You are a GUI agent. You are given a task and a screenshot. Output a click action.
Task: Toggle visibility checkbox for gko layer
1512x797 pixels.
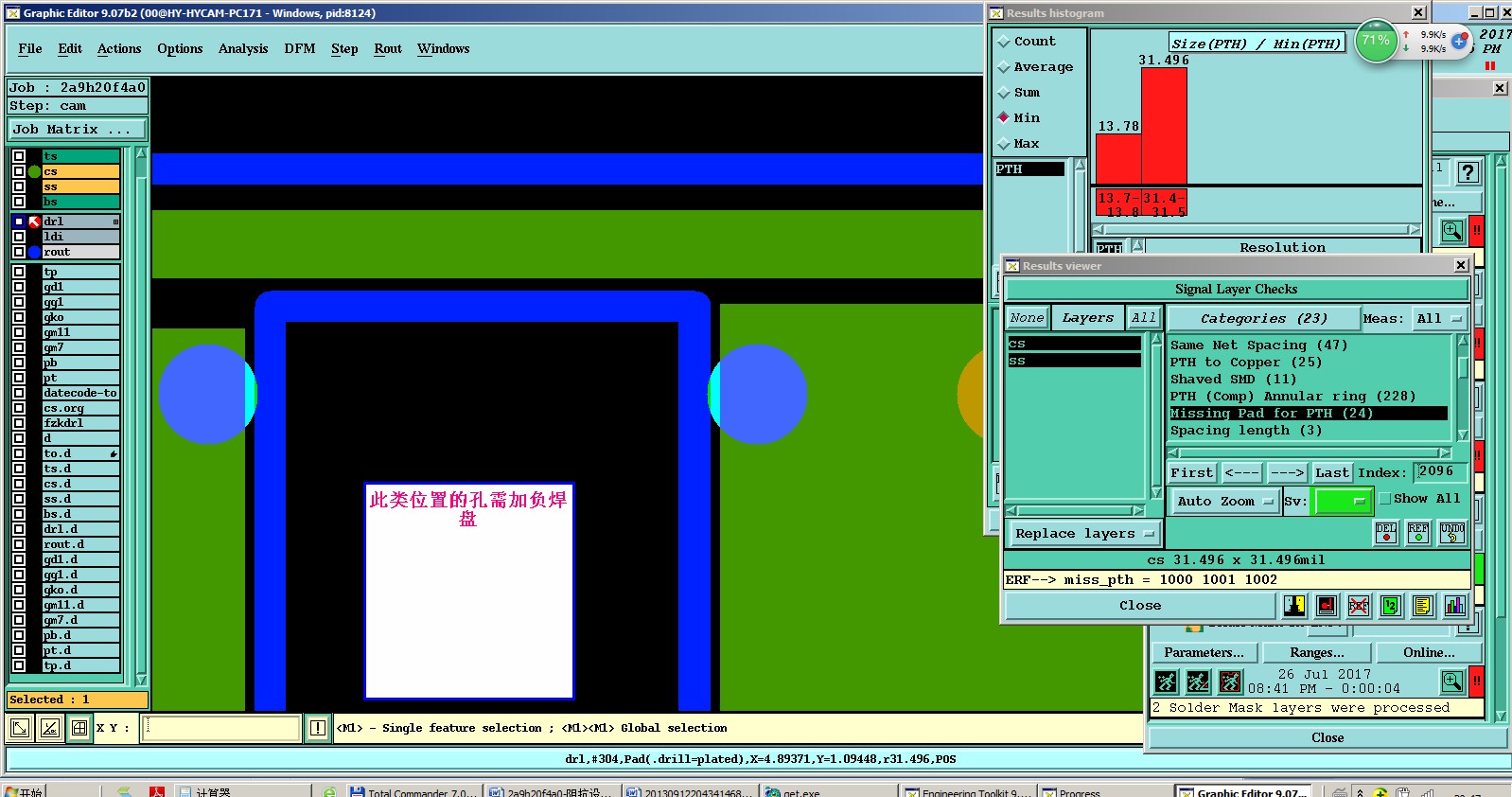(x=19, y=317)
